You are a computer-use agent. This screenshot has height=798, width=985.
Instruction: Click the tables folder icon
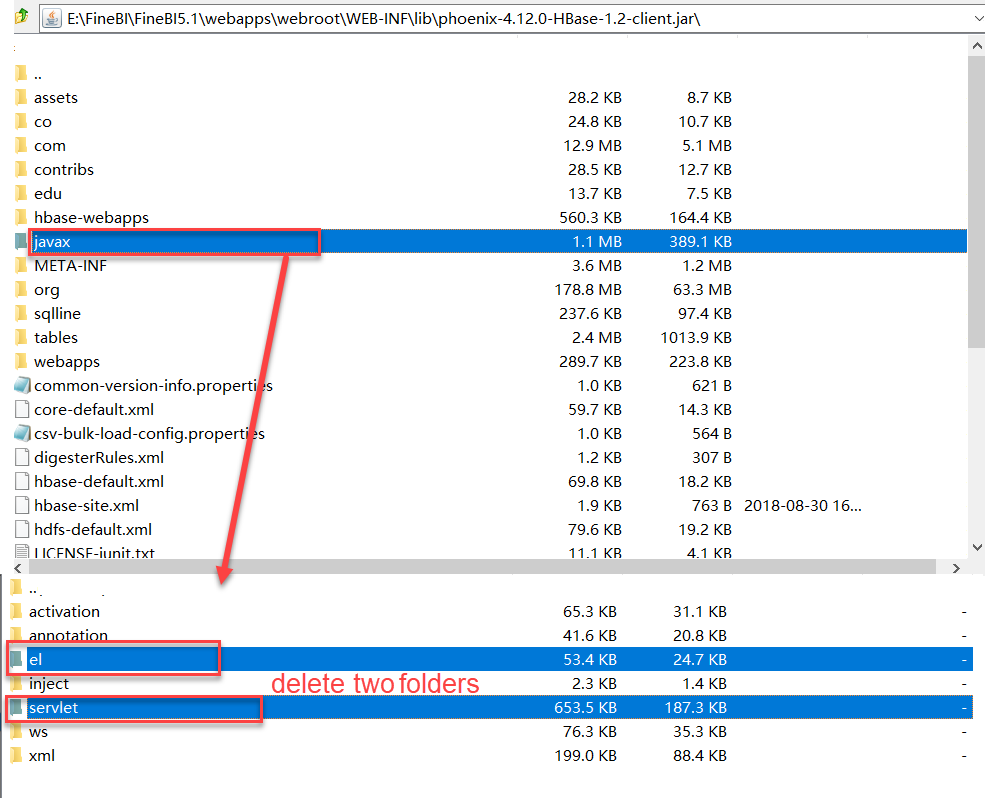pos(21,337)
